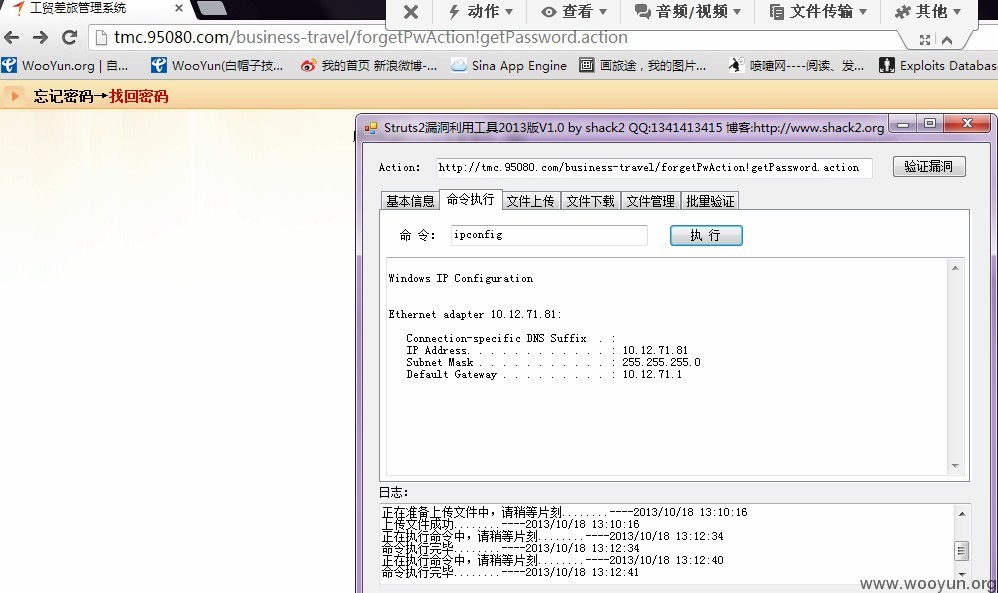This screenshot has width=998, height=593.
Task: Click the orange arrow icon beside 忘记密码
Action: (x=15, y=96)
